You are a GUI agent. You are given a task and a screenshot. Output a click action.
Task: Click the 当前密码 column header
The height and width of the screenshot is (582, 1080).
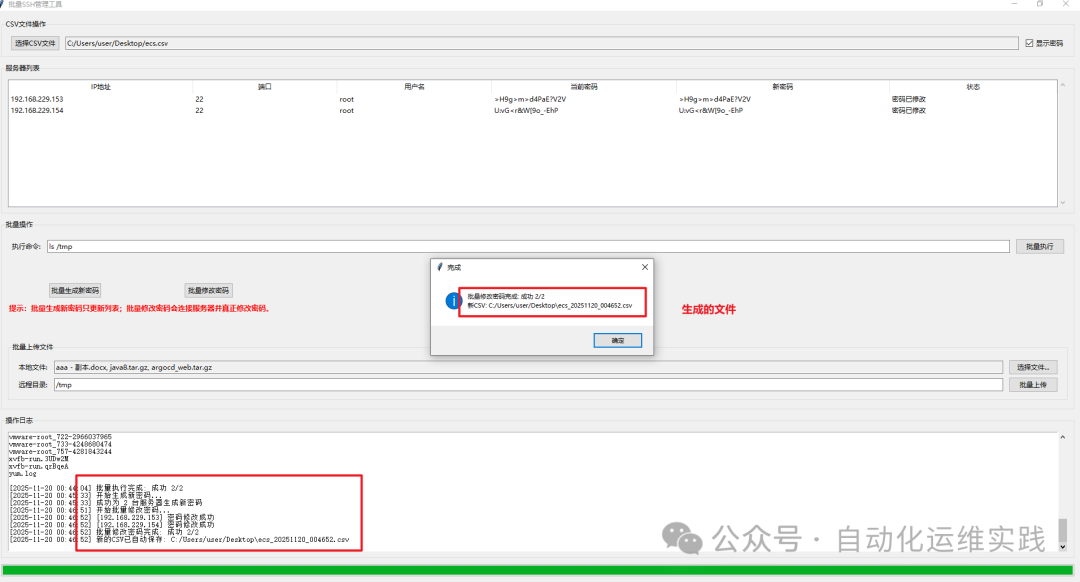[x=584, y=87]
